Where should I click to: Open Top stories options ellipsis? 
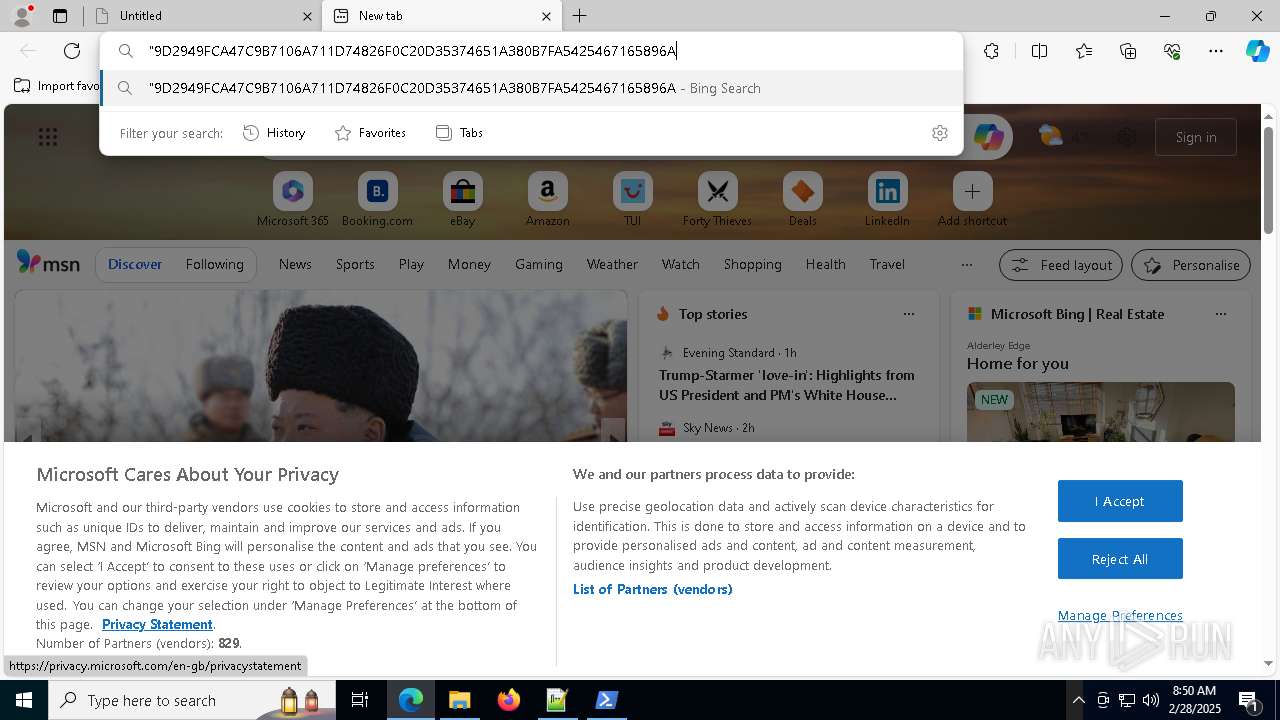[x=908, y=314]
